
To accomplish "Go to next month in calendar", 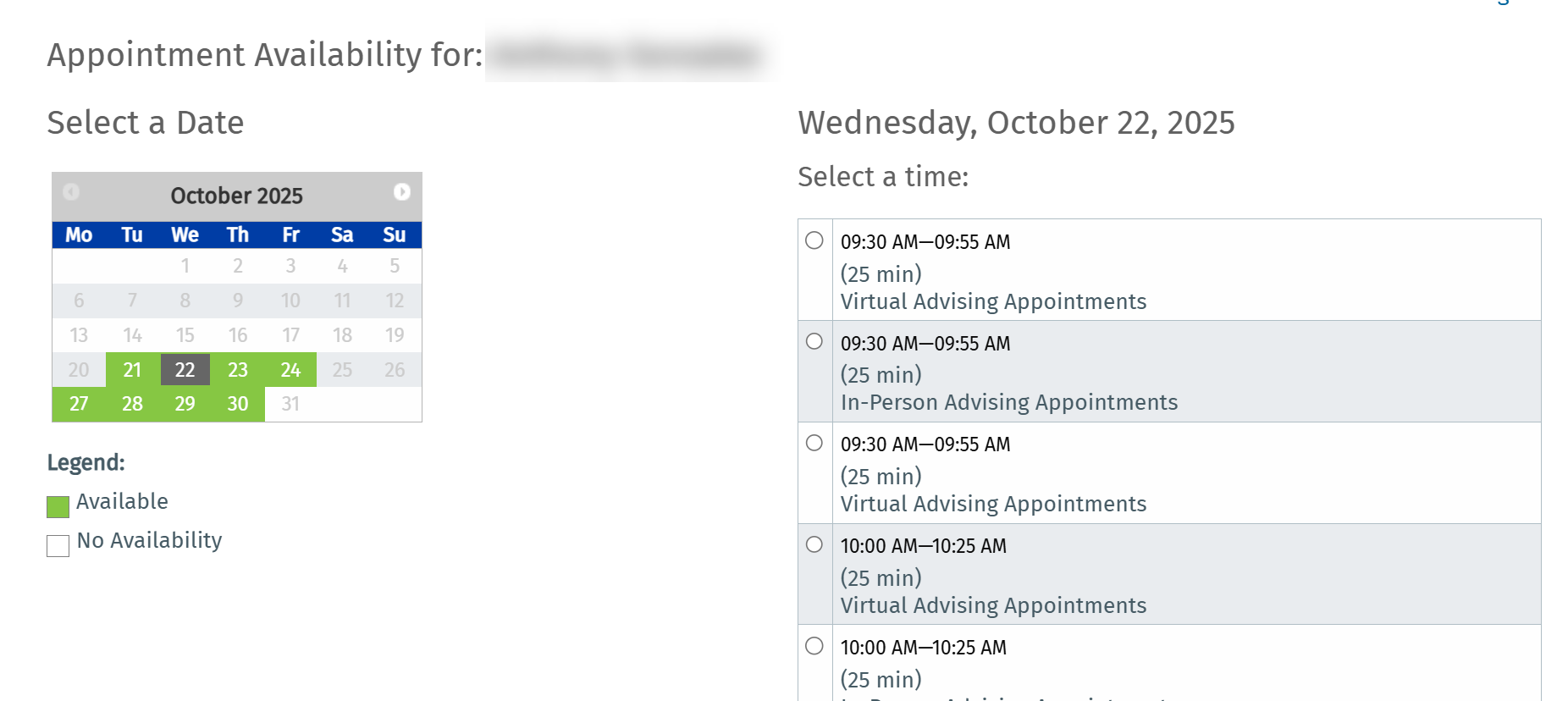I will 402,192.
